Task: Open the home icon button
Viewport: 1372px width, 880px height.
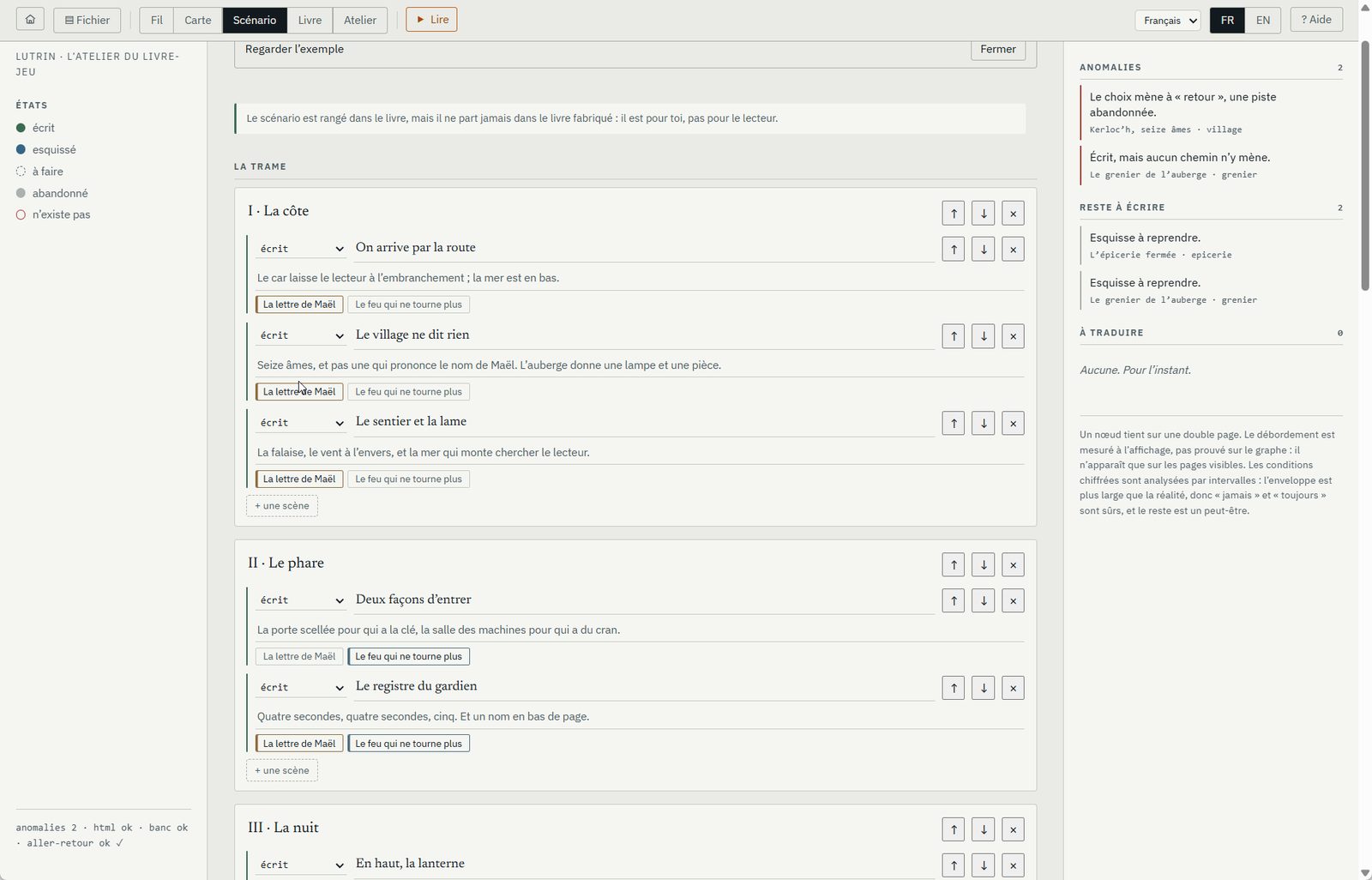Action: point(30,20)
